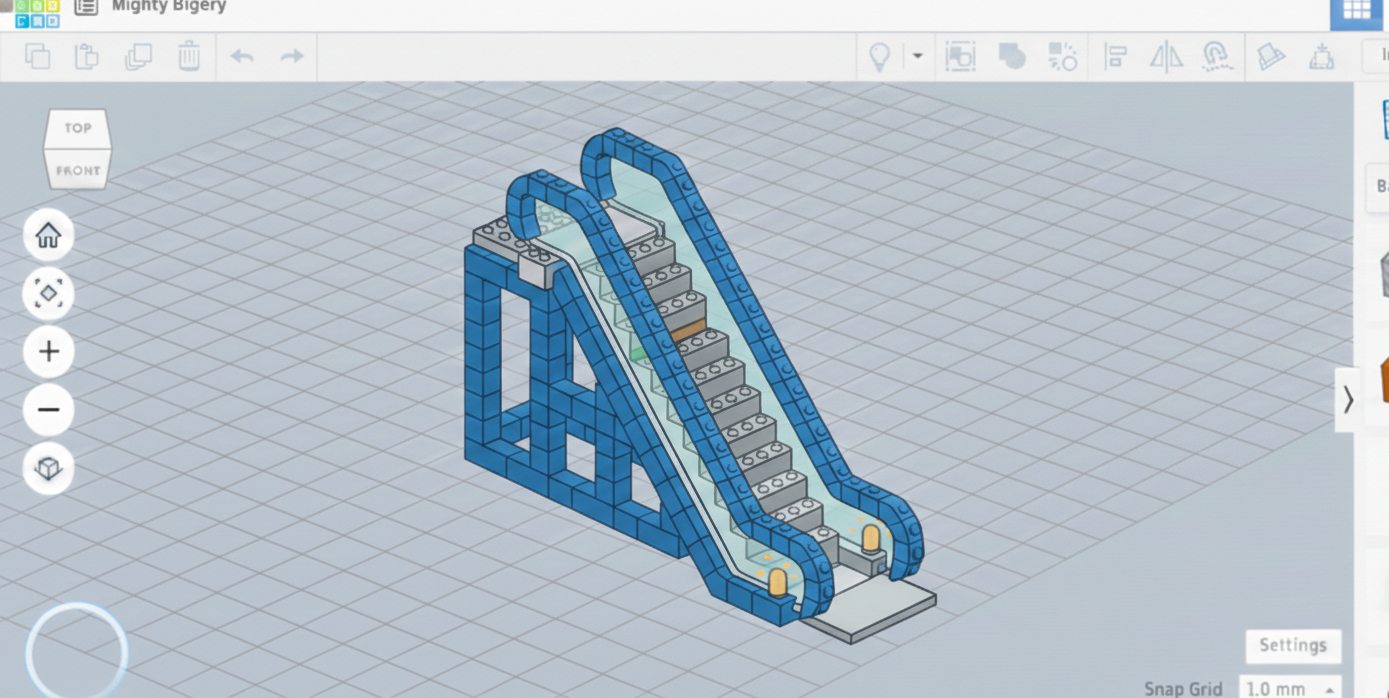Image resolution: width=1389 pixels, height=698 pixels.
Task: Expand the collapsed shapes panel chevron
Action: (x=1348, y=400)
